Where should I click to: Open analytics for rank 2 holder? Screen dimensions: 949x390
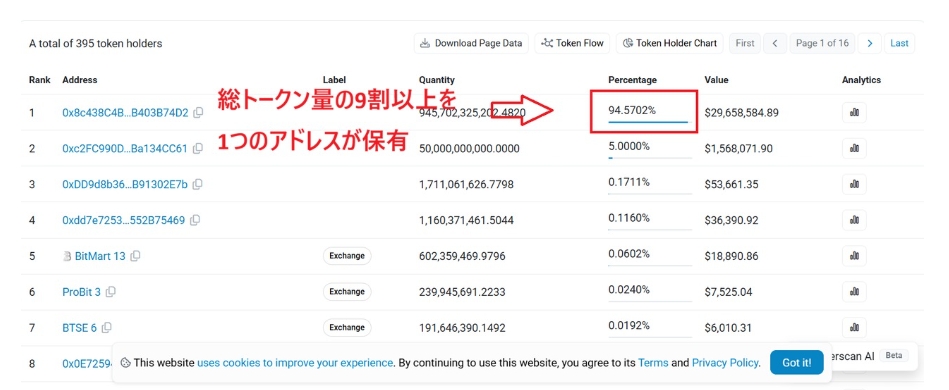tap(854, 148)
